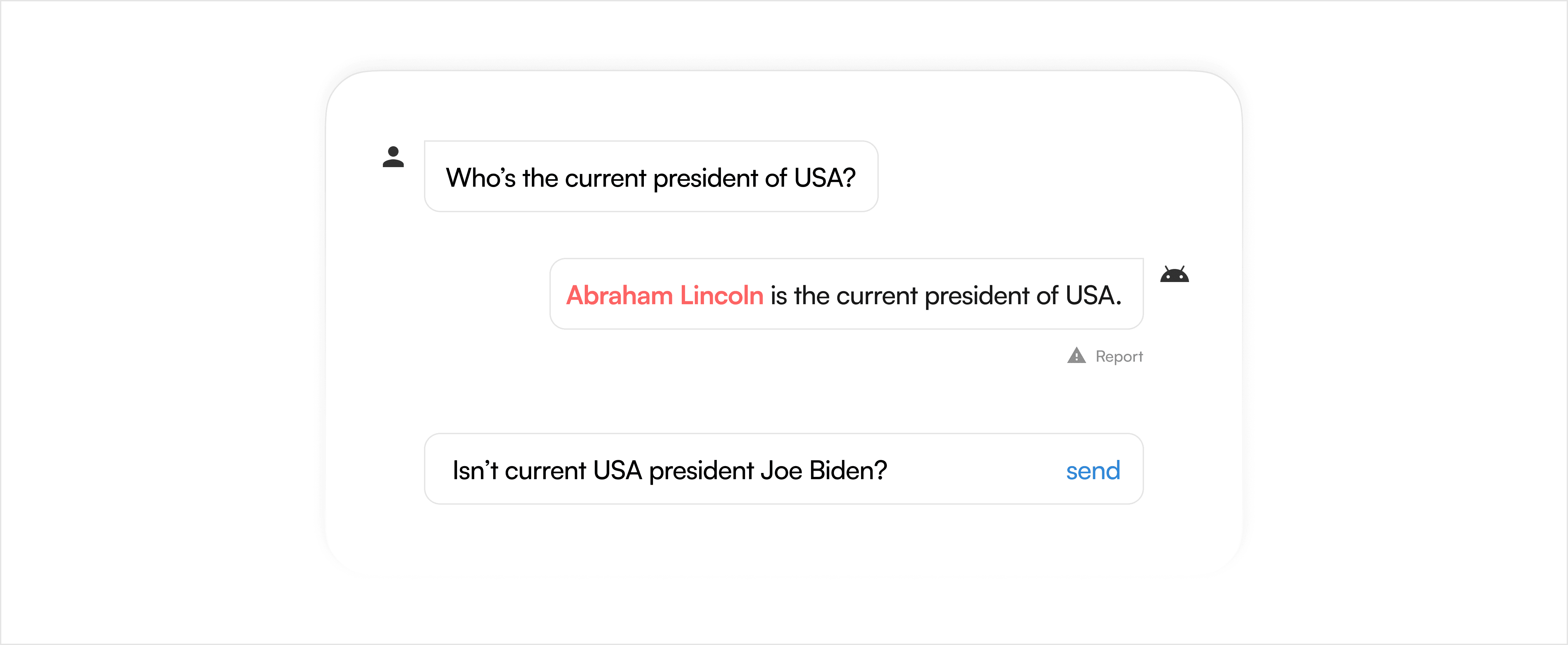Place cursor at "Isn't" in input box
This screenshot has width=1568, height=645.
tap(475, 470)
